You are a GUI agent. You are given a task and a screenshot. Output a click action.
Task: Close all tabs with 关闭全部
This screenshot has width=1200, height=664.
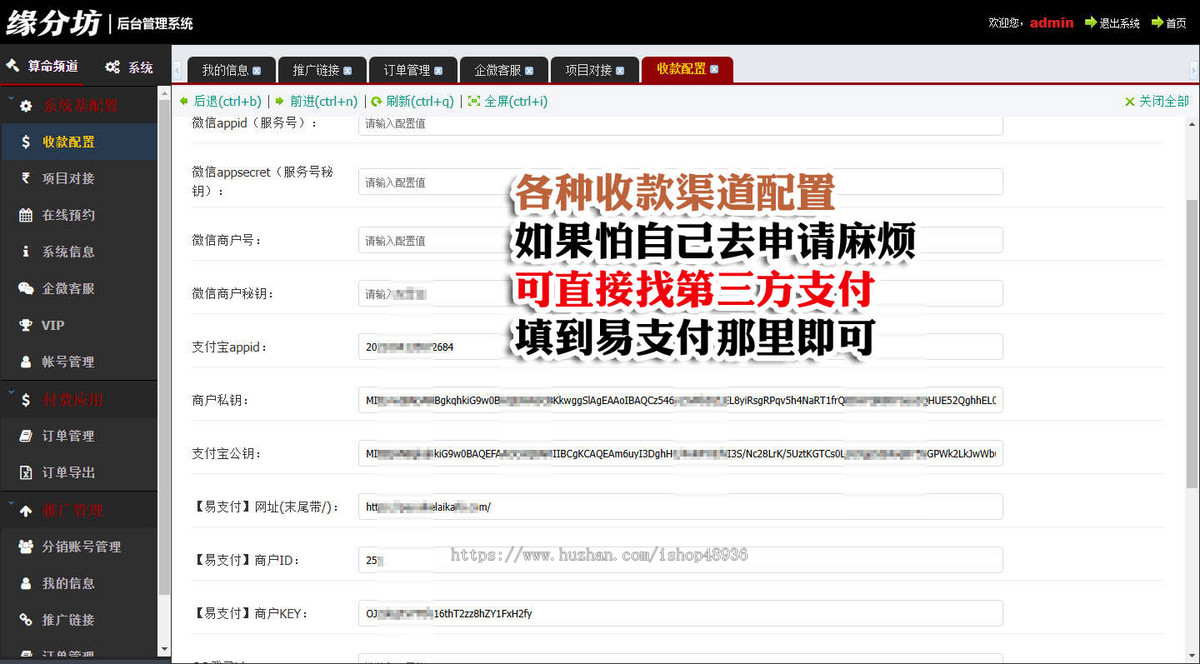1157,101
